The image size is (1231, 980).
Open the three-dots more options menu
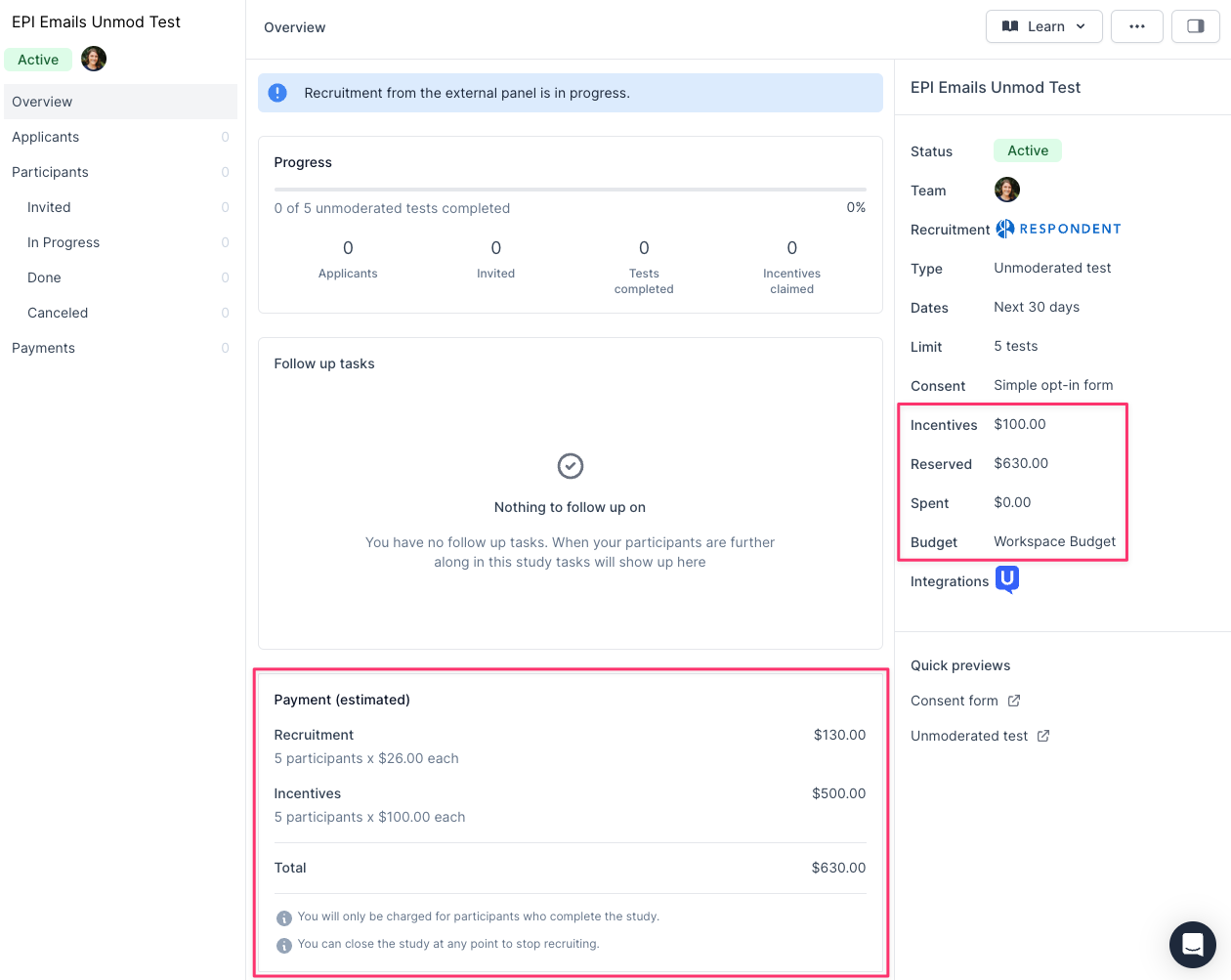[x=1136, y=26]
